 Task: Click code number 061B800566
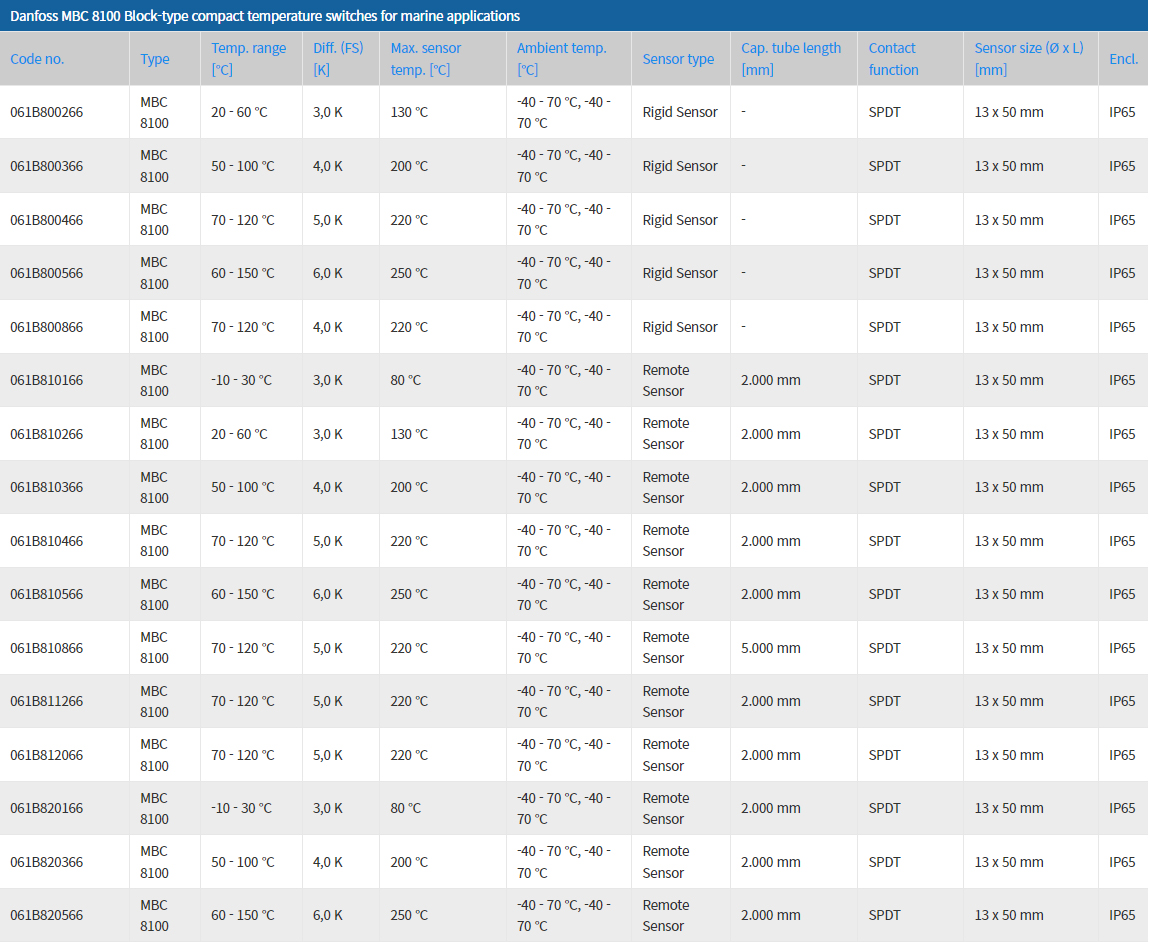[x=47, y=273]
